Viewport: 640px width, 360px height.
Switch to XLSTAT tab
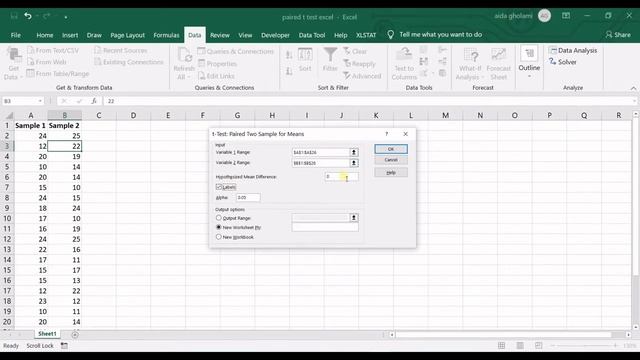tap(366, 35)
